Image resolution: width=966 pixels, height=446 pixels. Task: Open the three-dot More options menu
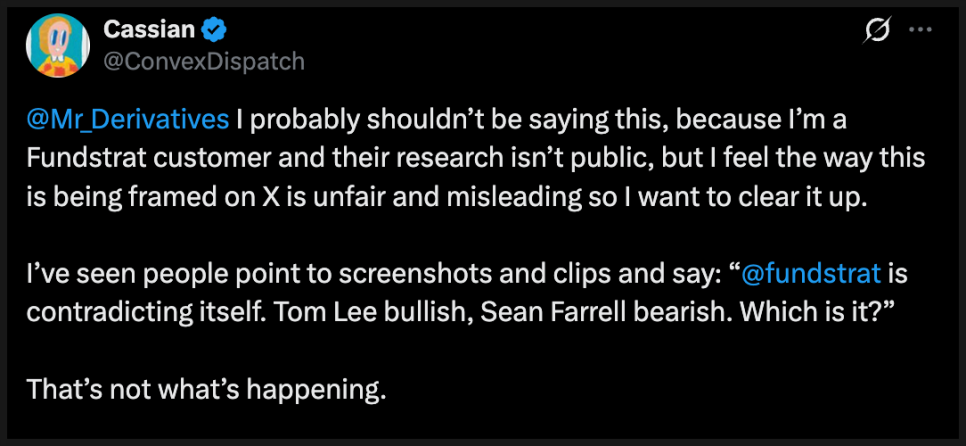pos(919,31)
